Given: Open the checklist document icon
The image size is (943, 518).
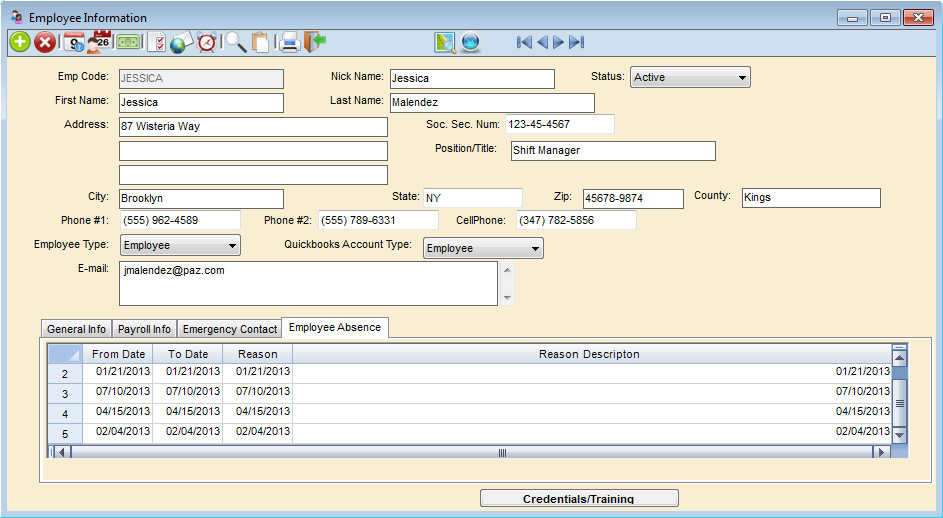Looking at the screenshot, I should coord(157,42).
